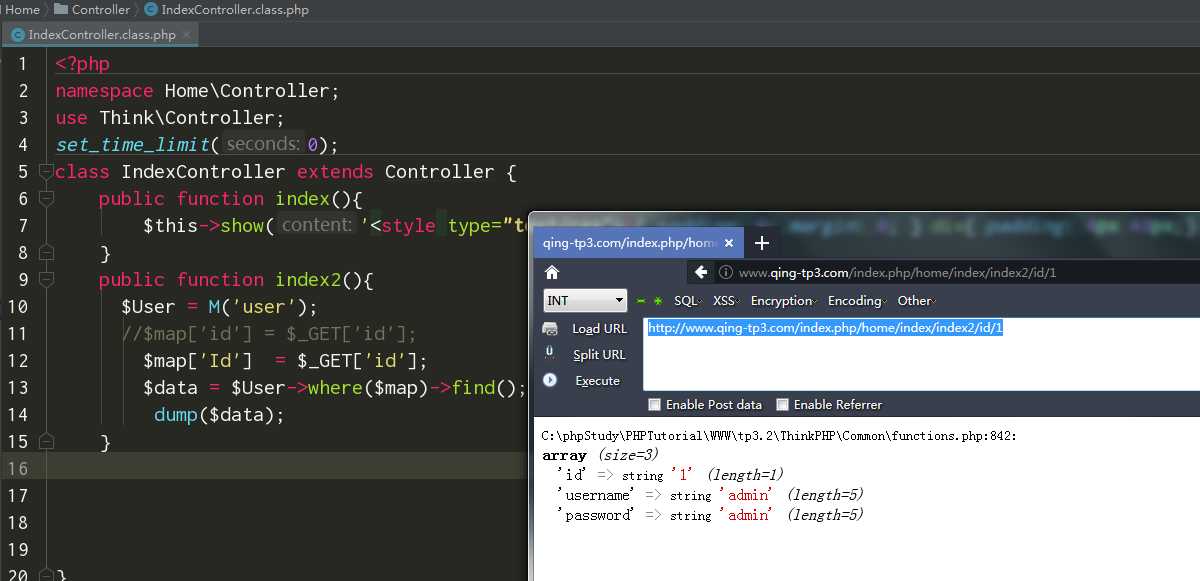Click the Split URL button
The image size is (1200, 581).
[x=599, y=355]
